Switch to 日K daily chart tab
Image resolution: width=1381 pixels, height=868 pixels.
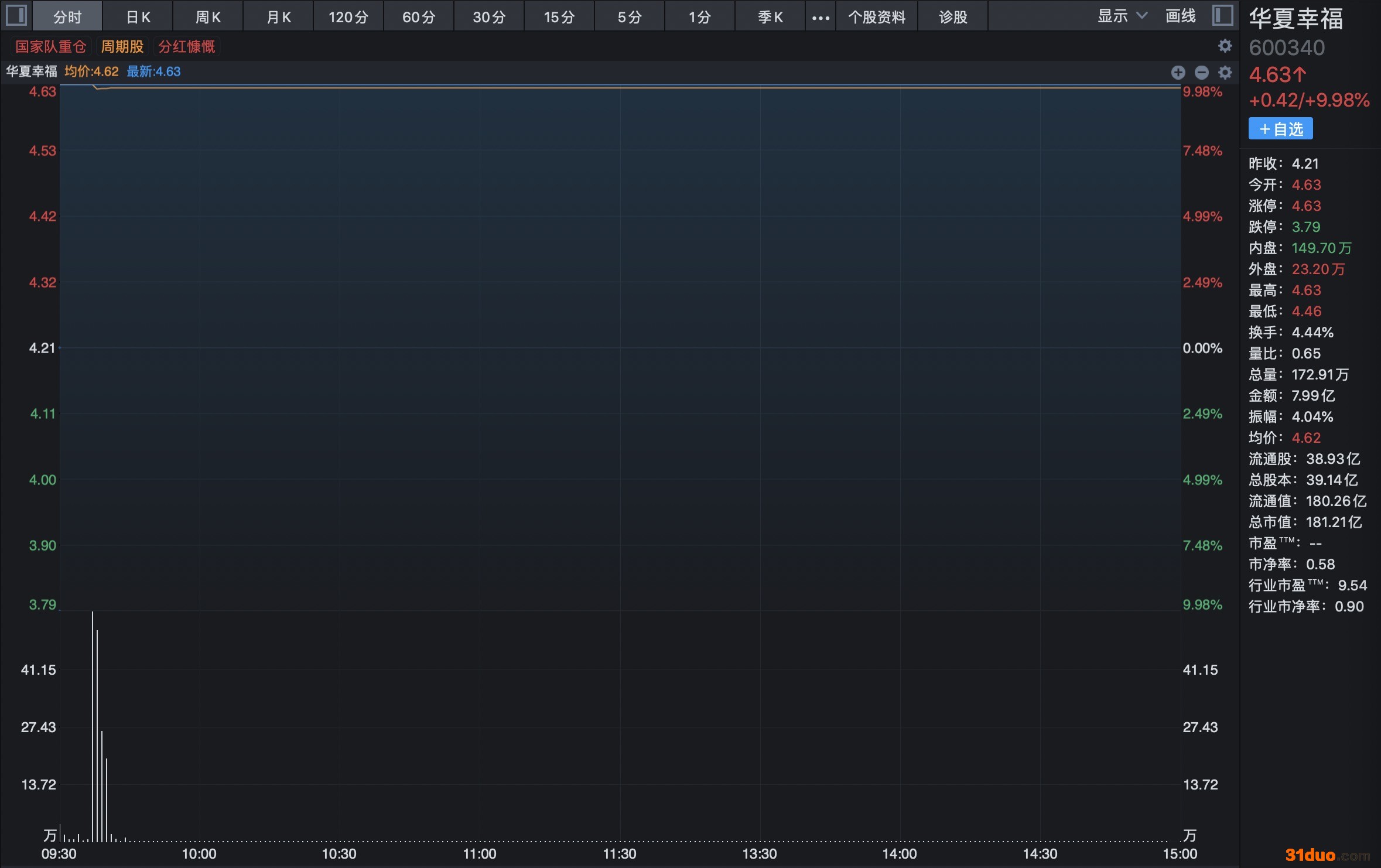point(138,17)
